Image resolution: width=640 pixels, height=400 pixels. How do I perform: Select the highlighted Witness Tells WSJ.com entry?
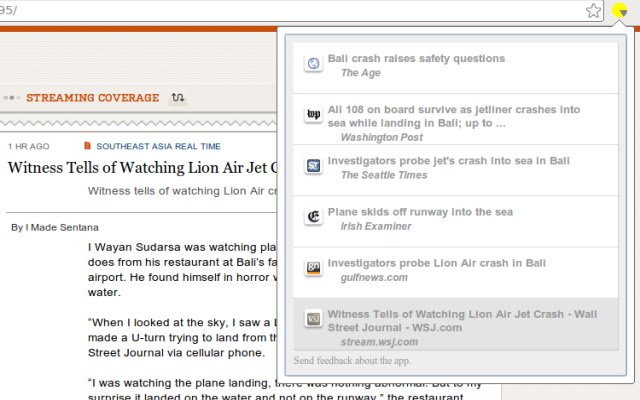click(x=456, y=324)
